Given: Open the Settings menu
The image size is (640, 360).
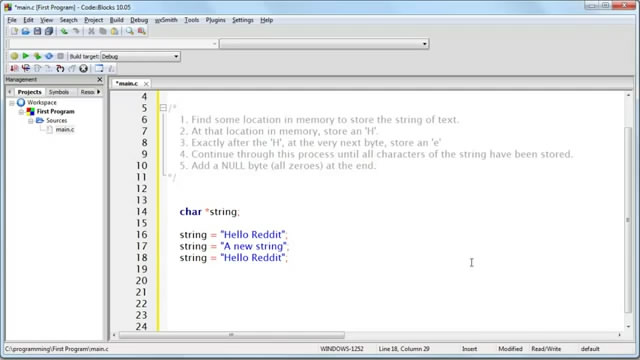Looking at the screenshot, I should click(243, 20).
